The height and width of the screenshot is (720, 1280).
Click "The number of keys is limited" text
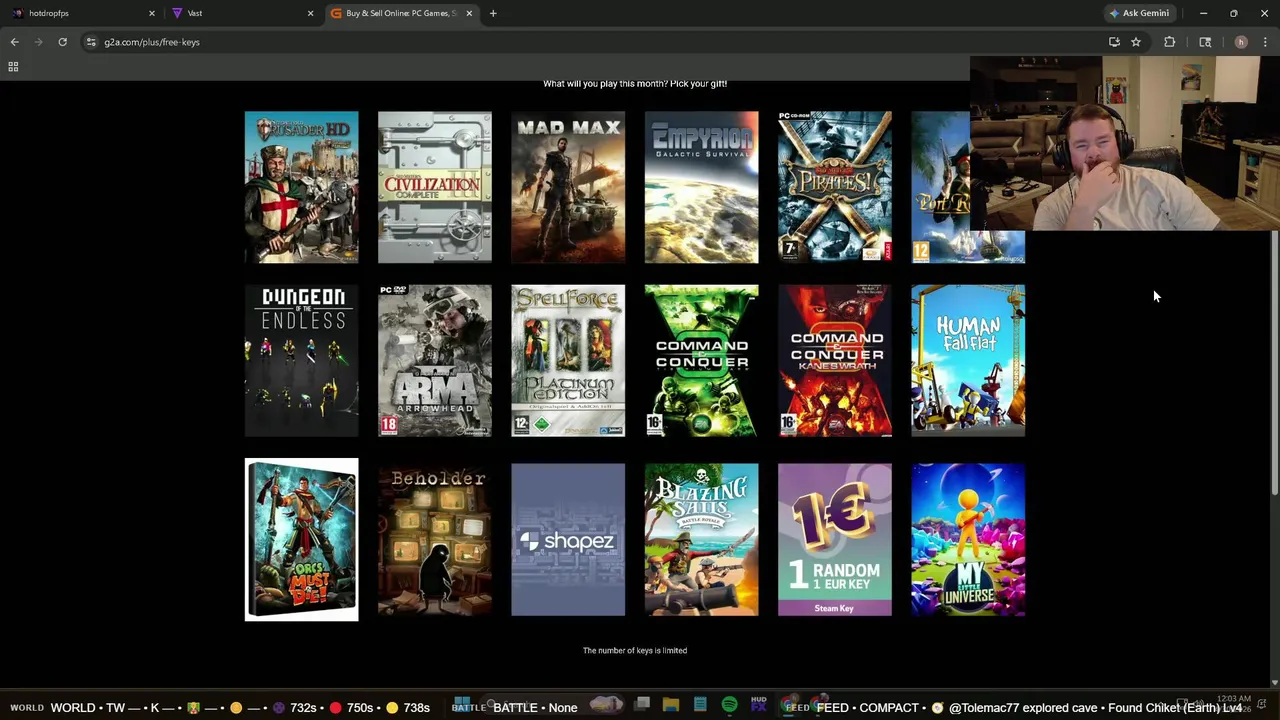click(x=635, y=651)
